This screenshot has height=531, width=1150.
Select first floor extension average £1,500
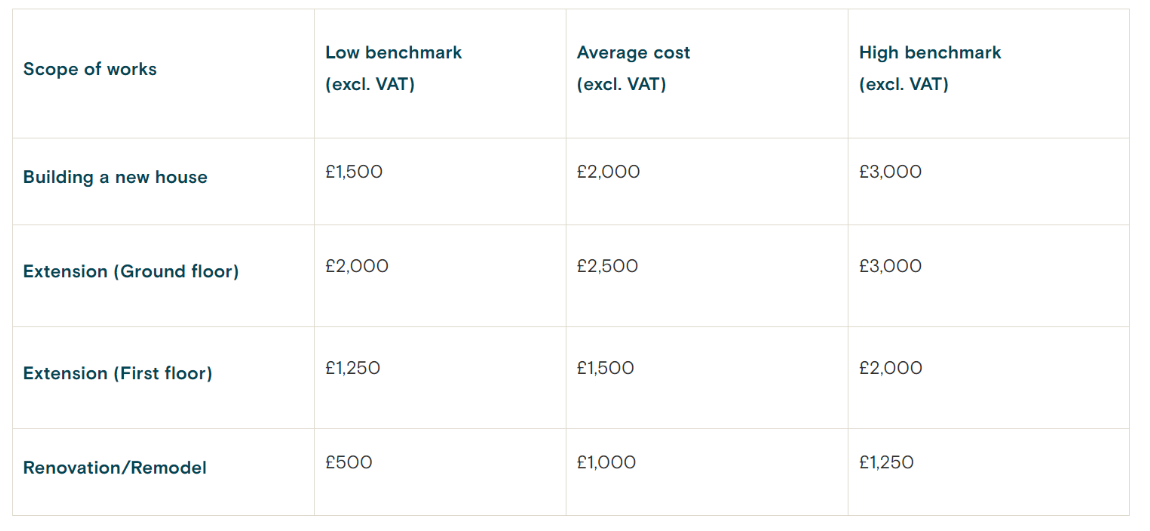tap(605, 368)
